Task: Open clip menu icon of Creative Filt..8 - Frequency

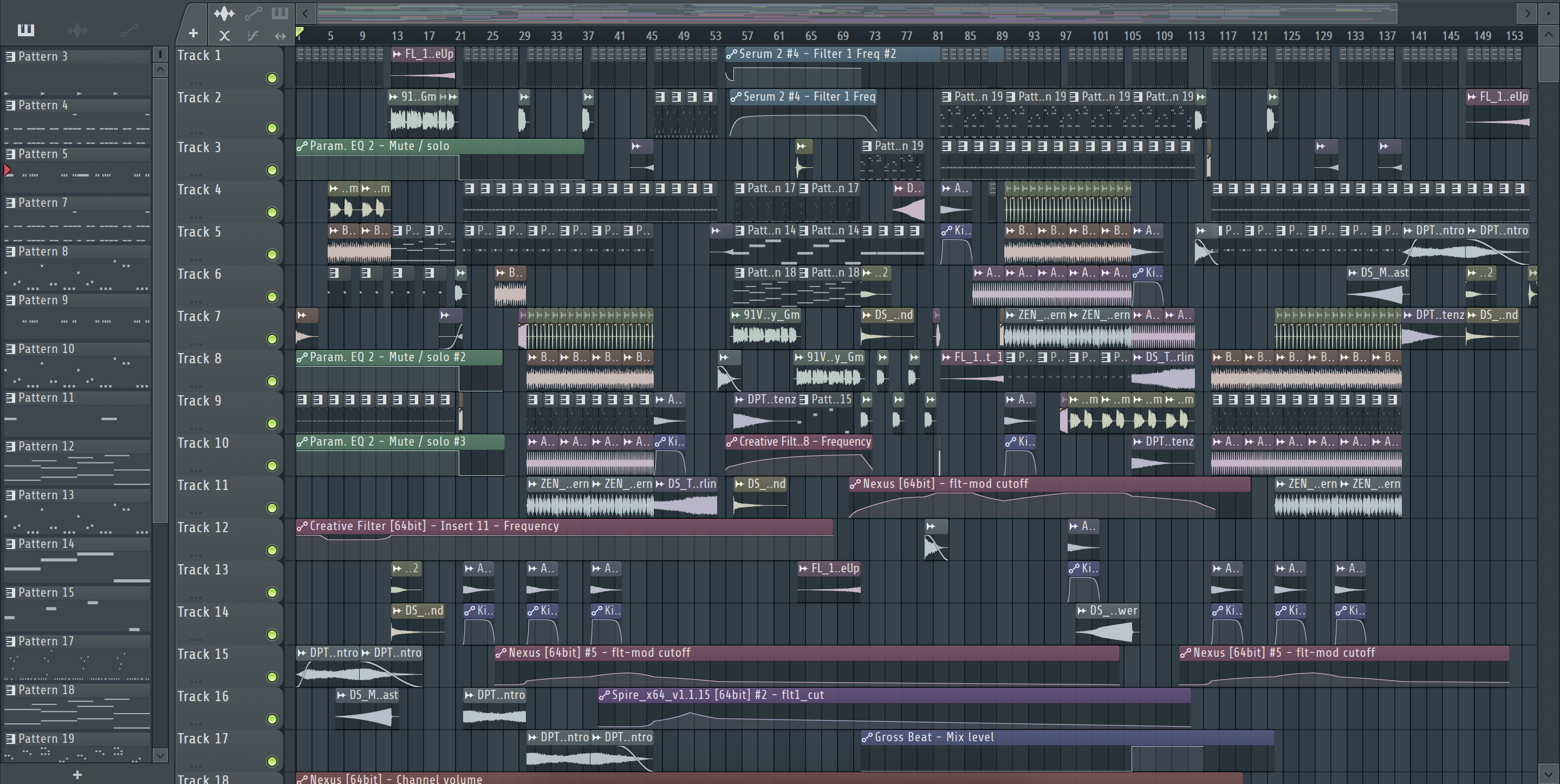Action: click(732, 442)
